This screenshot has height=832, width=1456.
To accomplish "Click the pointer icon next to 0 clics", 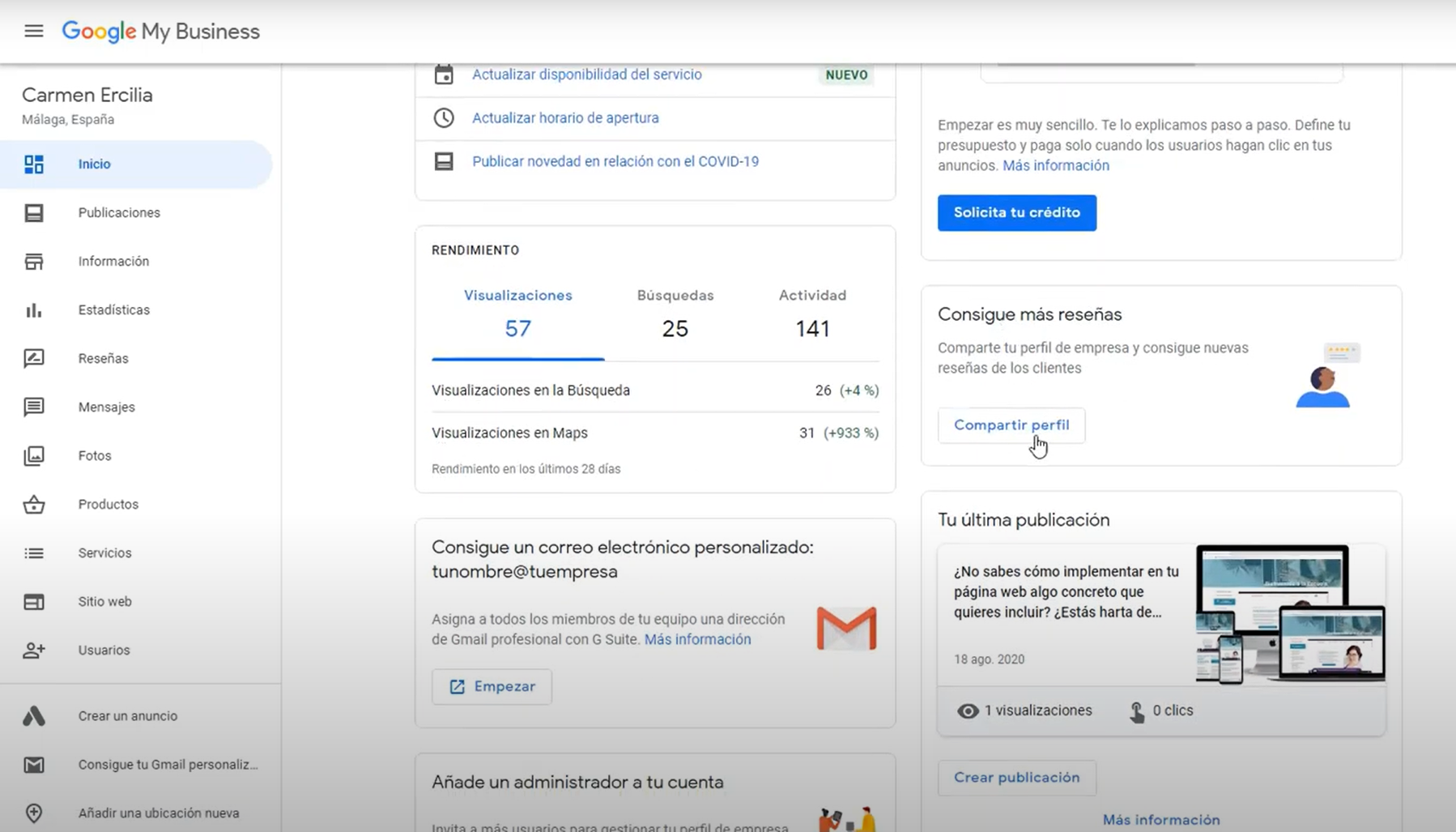I will coord(1137,711).
